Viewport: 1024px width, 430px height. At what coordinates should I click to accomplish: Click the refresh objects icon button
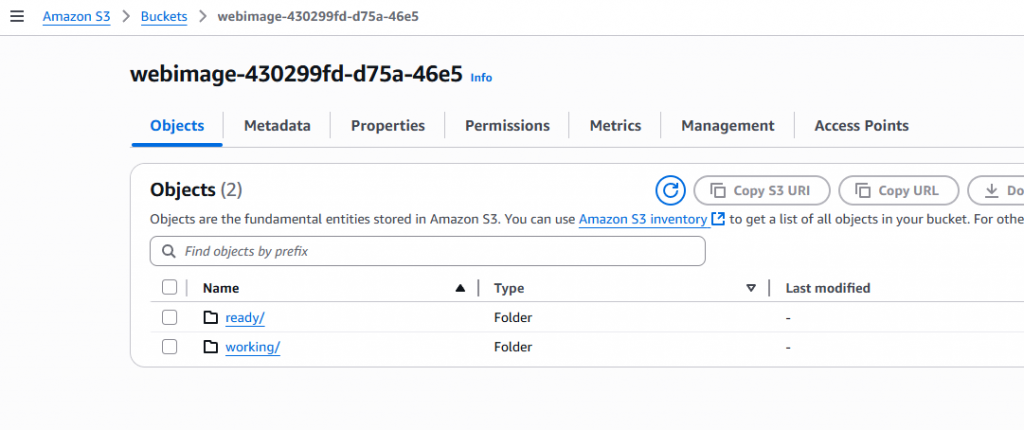click(670, 190)
